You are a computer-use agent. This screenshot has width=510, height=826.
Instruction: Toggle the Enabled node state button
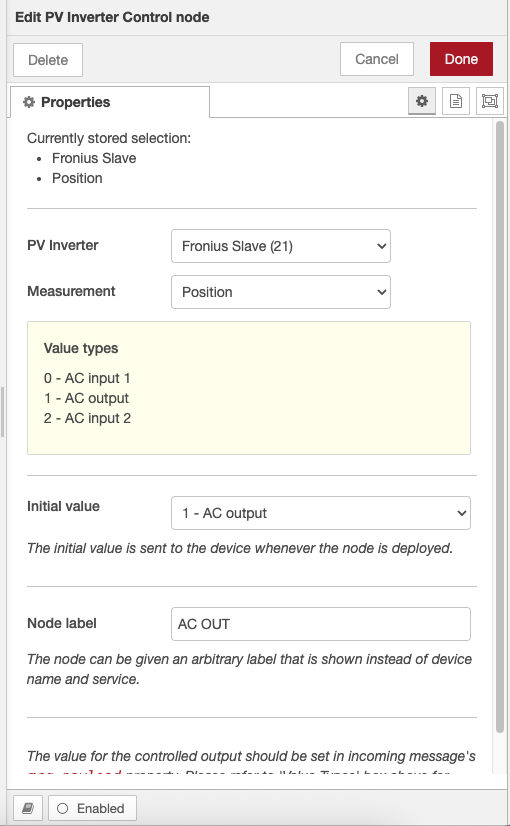pyautogui.click(x=92, y=808)
